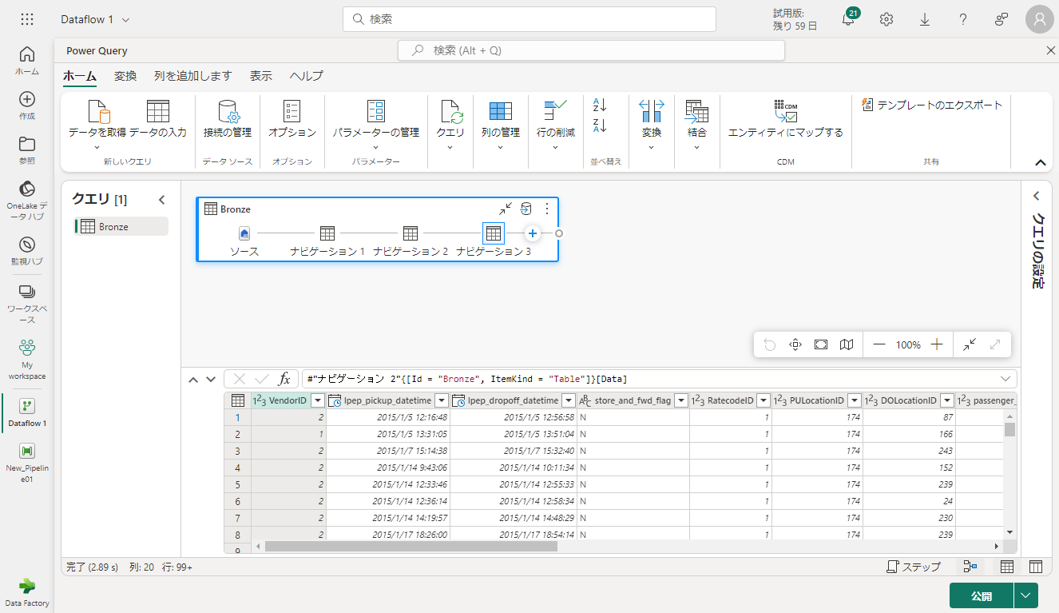Click テンプレートのエクスポート button

pos(931,105)
